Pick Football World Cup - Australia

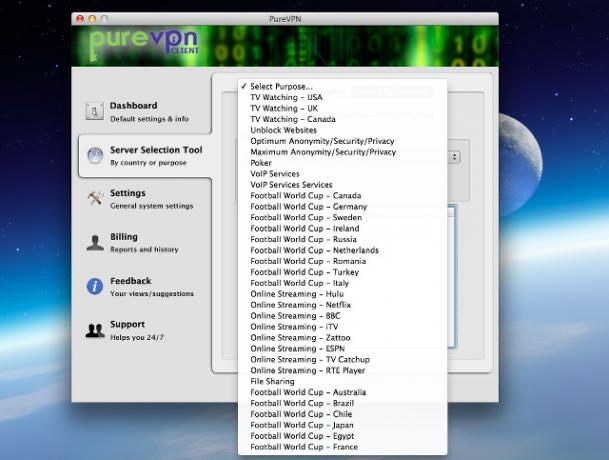[x=343, y=392]
